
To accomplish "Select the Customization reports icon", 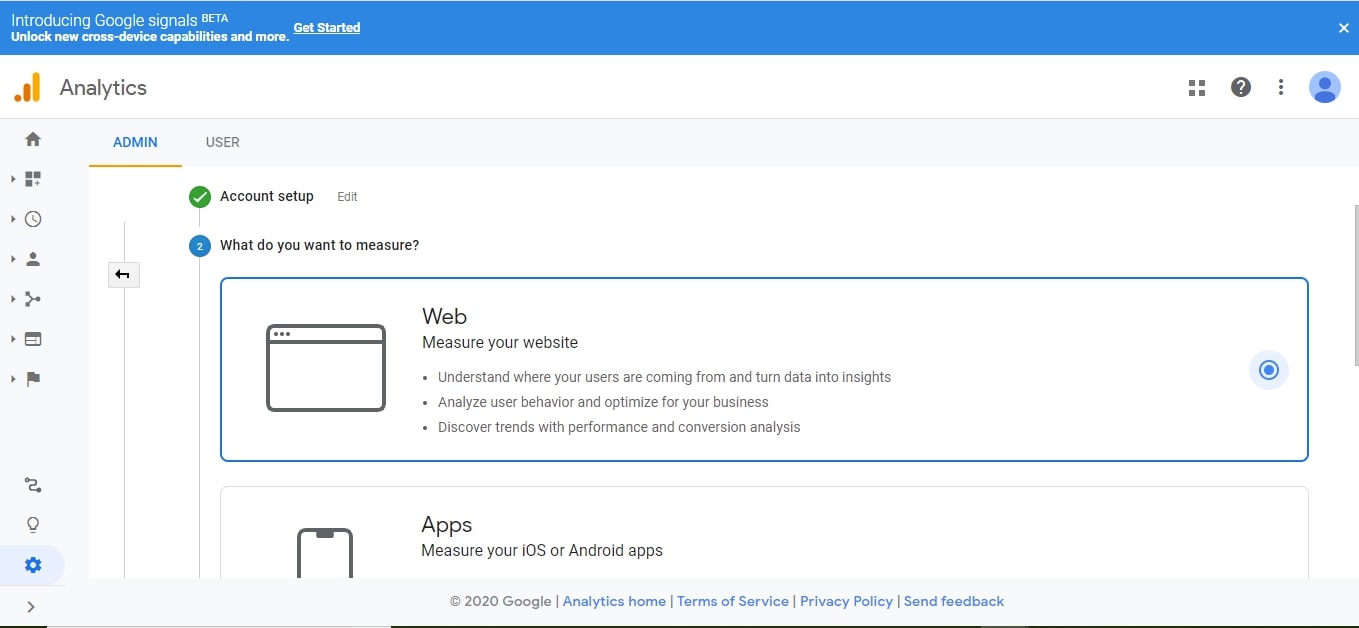I will tap(32, 178).
